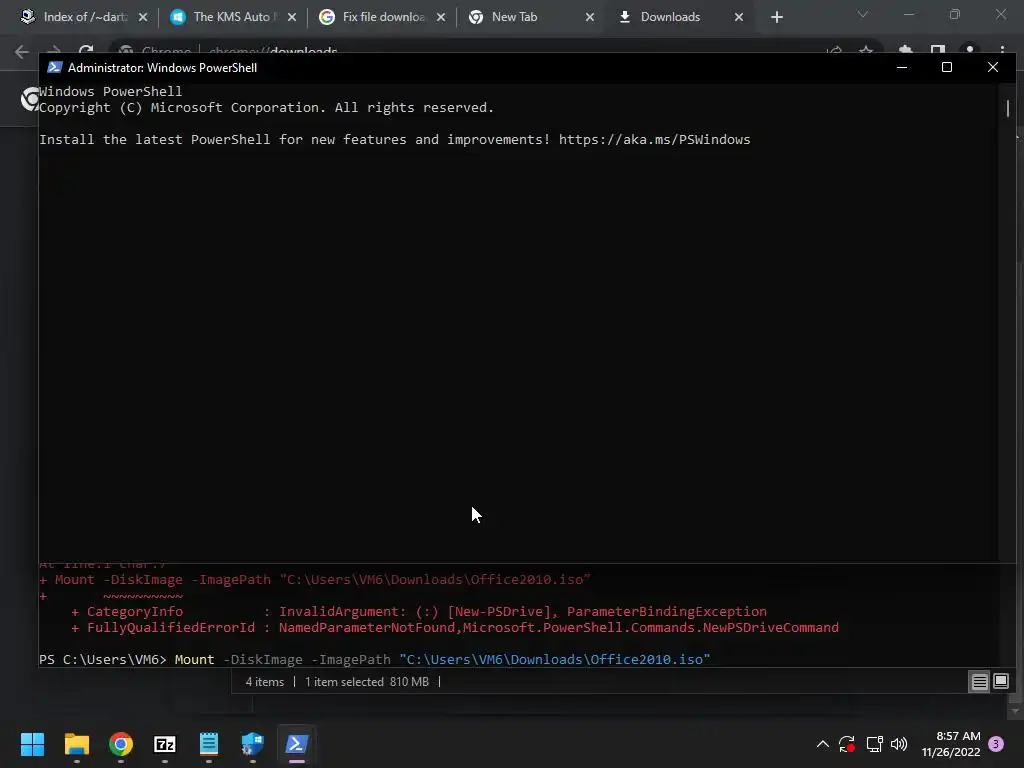Click the PowerShell title bar icon
Screen dimensions: 1024x768
click(x=54, y=68)
